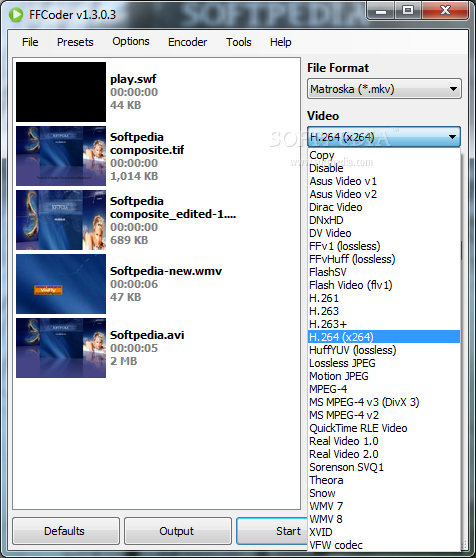Select H.263+ codec entry
The height and width of the screenshot is (558, 476).
coord(384,324)
